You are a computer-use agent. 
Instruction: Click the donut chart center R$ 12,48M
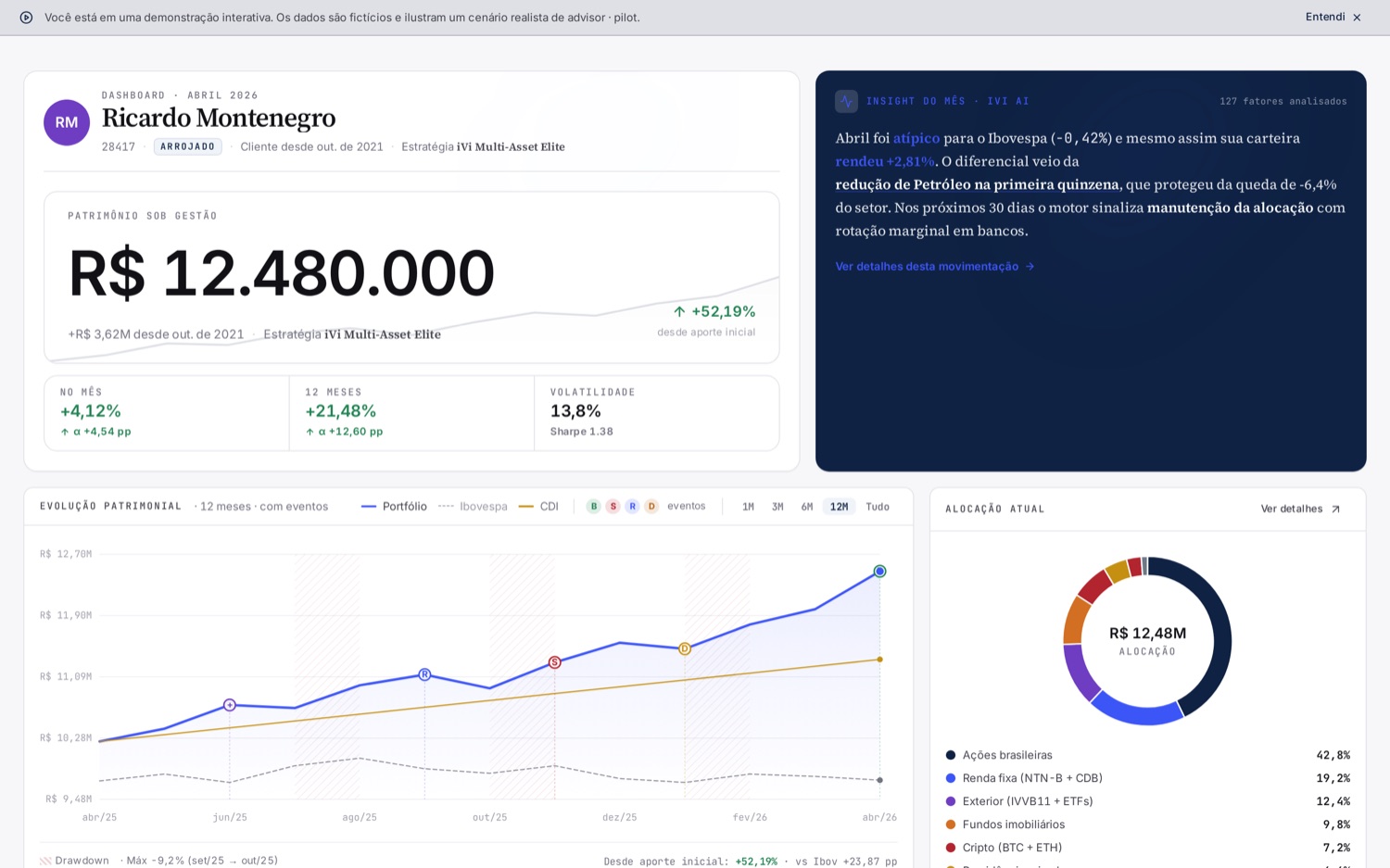coord(1147,634)
